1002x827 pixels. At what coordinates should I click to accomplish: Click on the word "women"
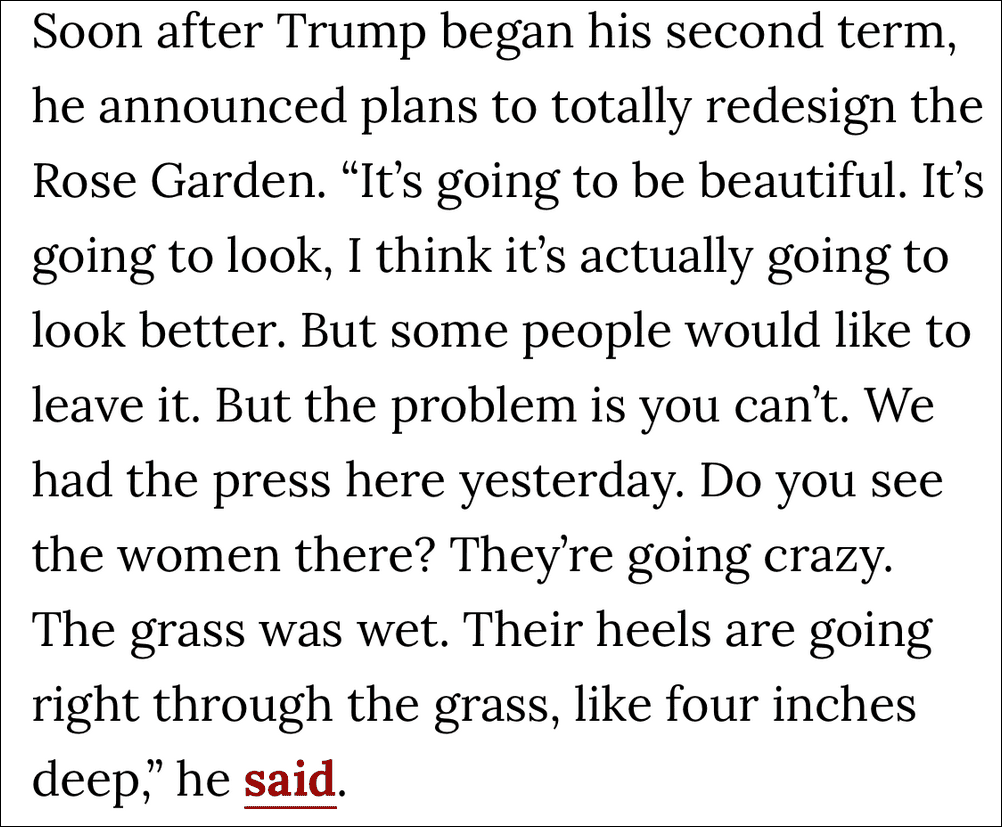tap(199, 555)
